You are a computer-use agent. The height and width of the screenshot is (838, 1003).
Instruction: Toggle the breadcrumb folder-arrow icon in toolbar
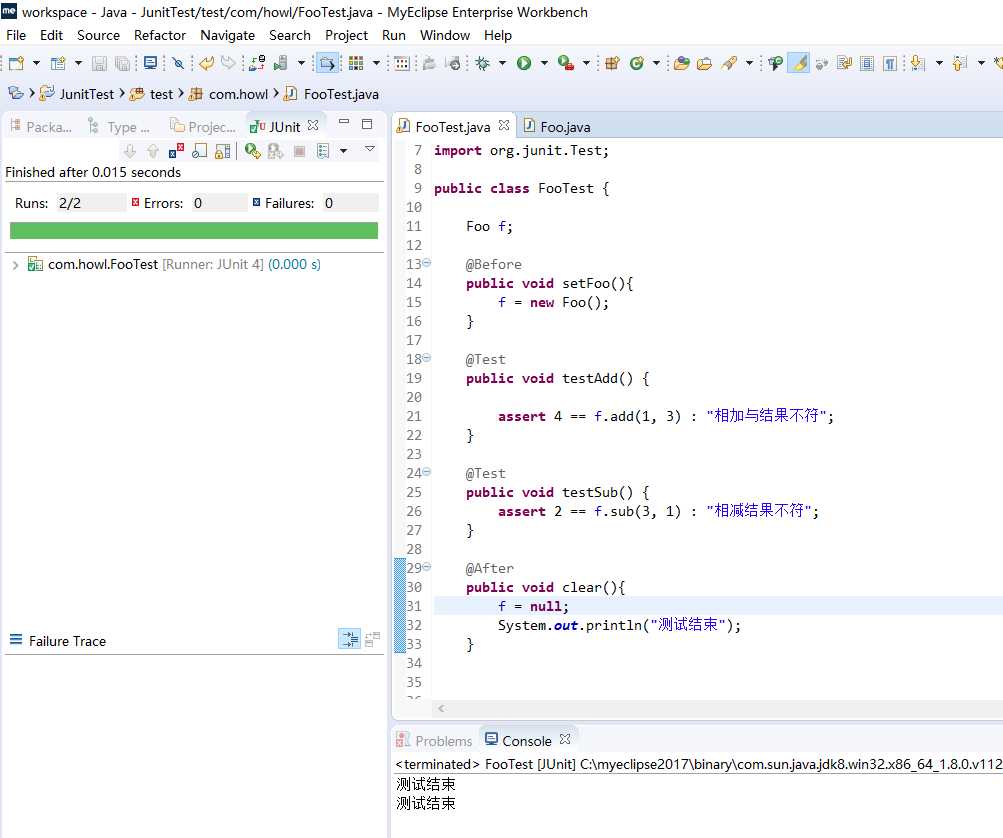328,63
